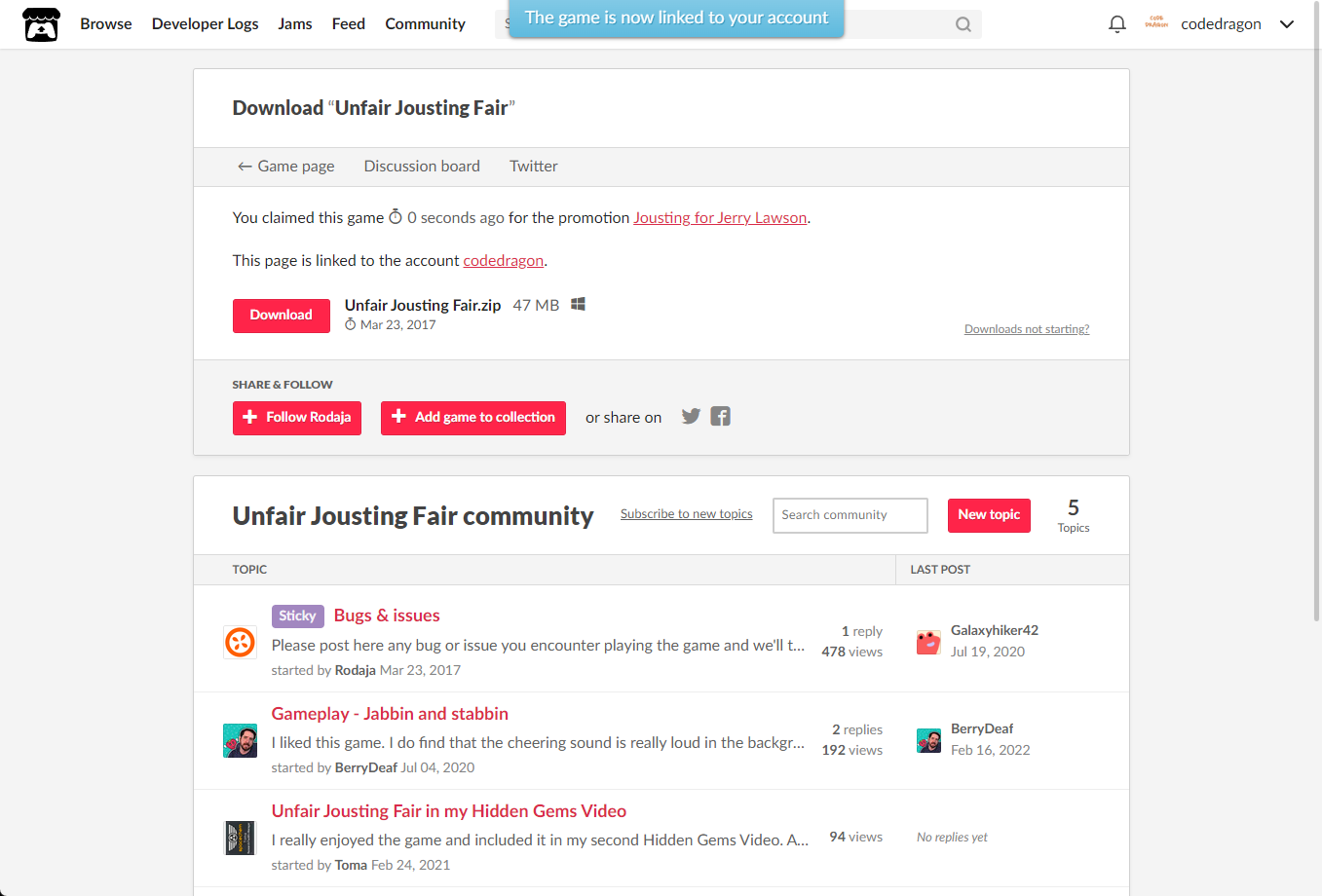Click the page vertical scrollbar

click(1317, 312)
